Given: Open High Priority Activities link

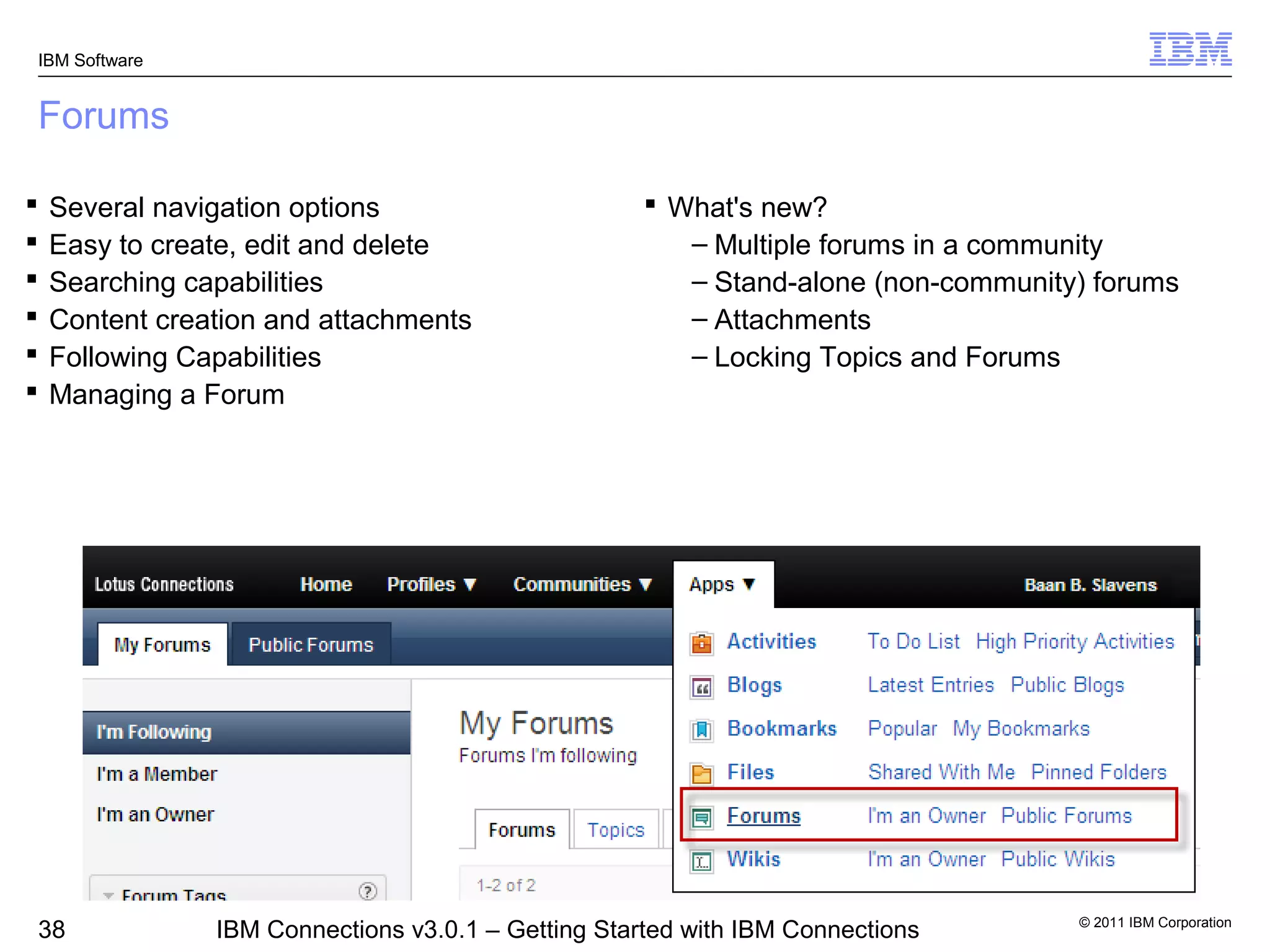Looking at the screenshot, I should (1075, 641).
